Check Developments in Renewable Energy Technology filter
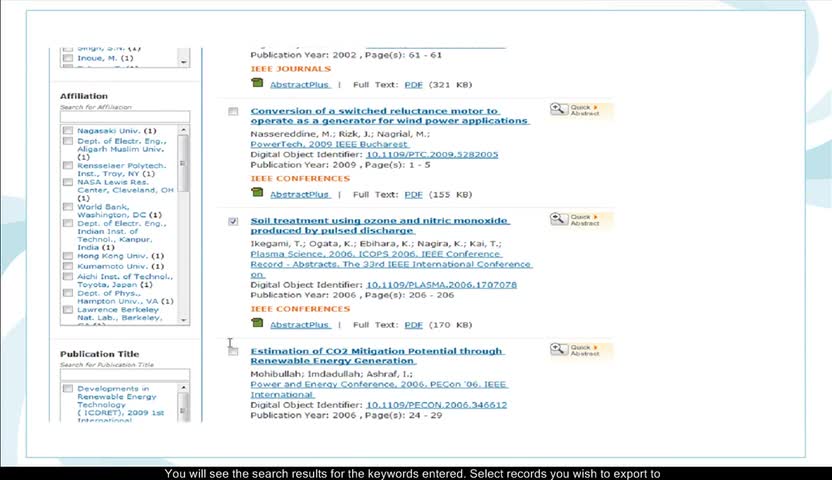This screenshot has height=480, width=832. coord(68,388)
